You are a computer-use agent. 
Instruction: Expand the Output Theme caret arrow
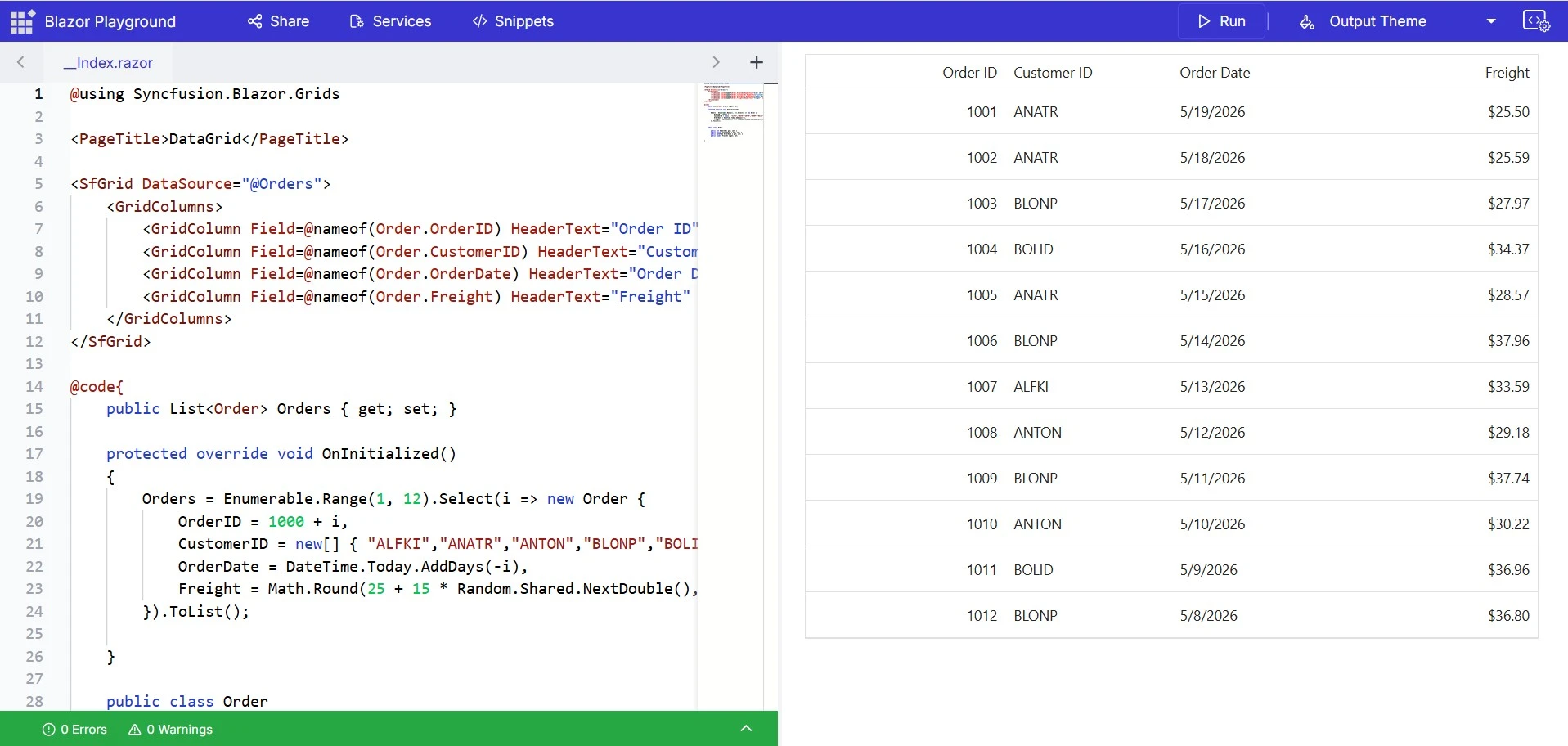pos(1491,21)
